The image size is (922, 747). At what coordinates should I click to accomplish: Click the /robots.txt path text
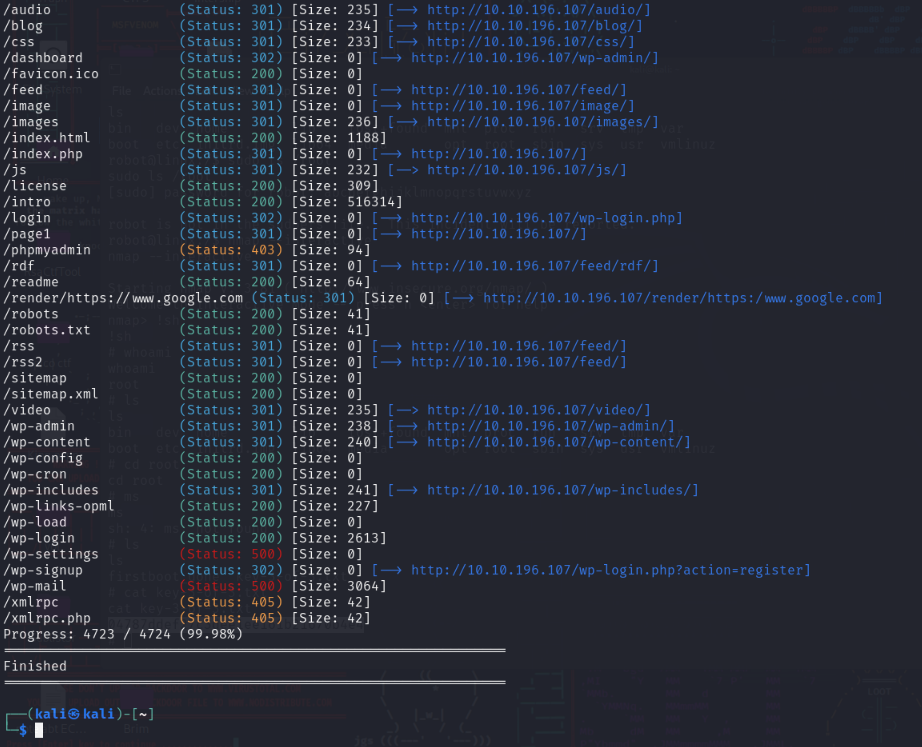coord(47,330)
